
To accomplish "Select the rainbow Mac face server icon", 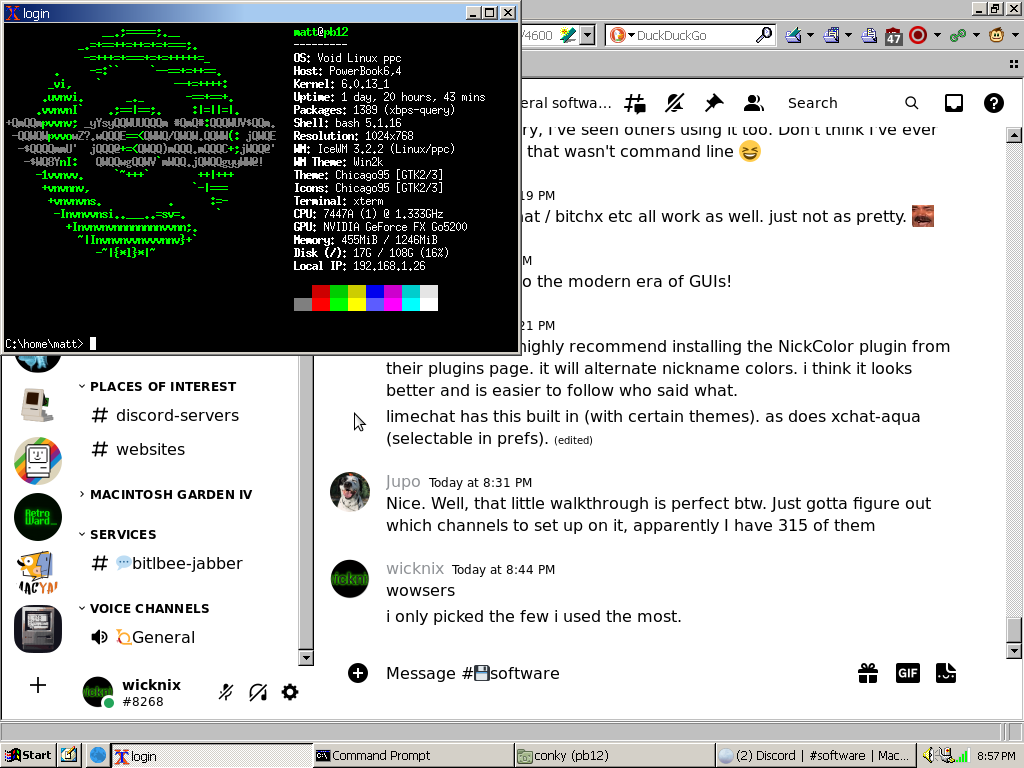I will tap(38, 461).
